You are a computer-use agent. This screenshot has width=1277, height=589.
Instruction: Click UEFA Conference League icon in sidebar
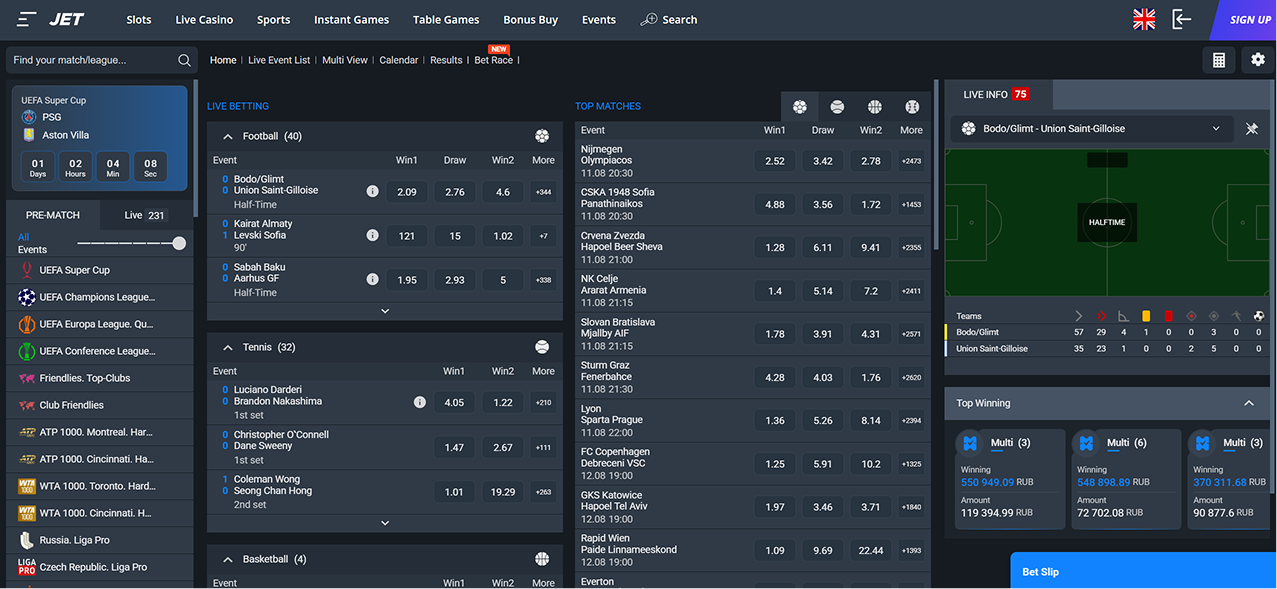(27, 351)
